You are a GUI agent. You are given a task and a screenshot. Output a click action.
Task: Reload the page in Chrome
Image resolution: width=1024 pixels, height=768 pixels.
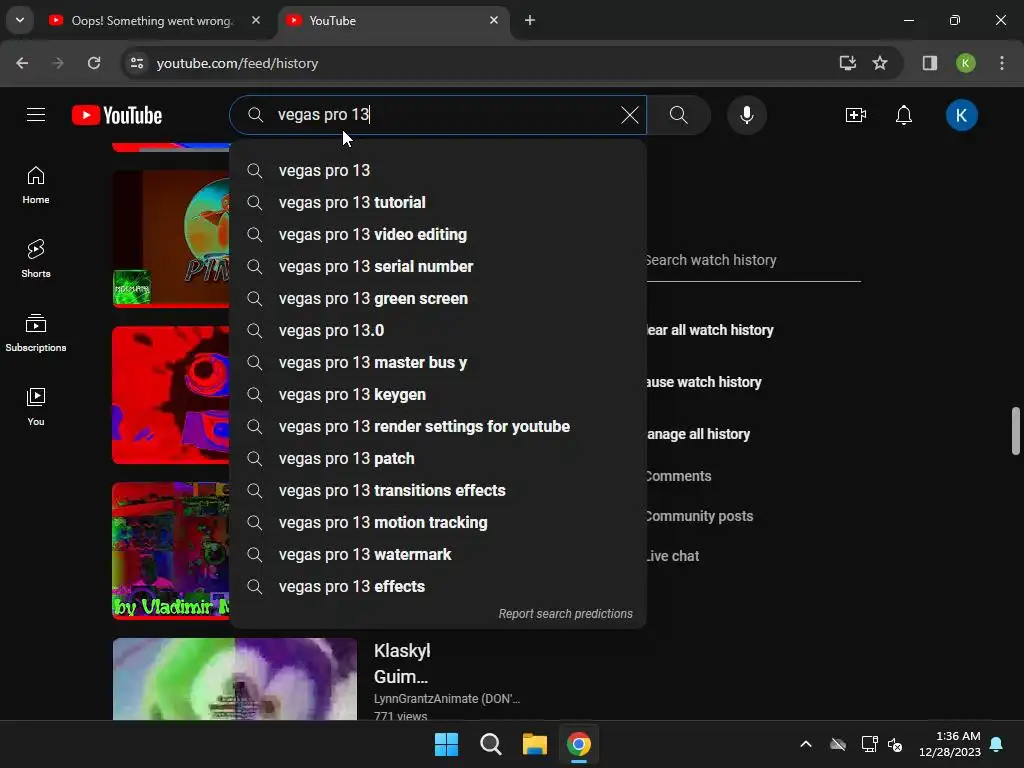[94, 63]
